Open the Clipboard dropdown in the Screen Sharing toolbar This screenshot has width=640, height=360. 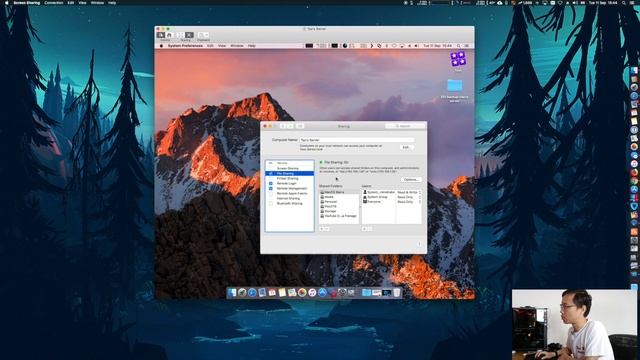tap(203, 35)
